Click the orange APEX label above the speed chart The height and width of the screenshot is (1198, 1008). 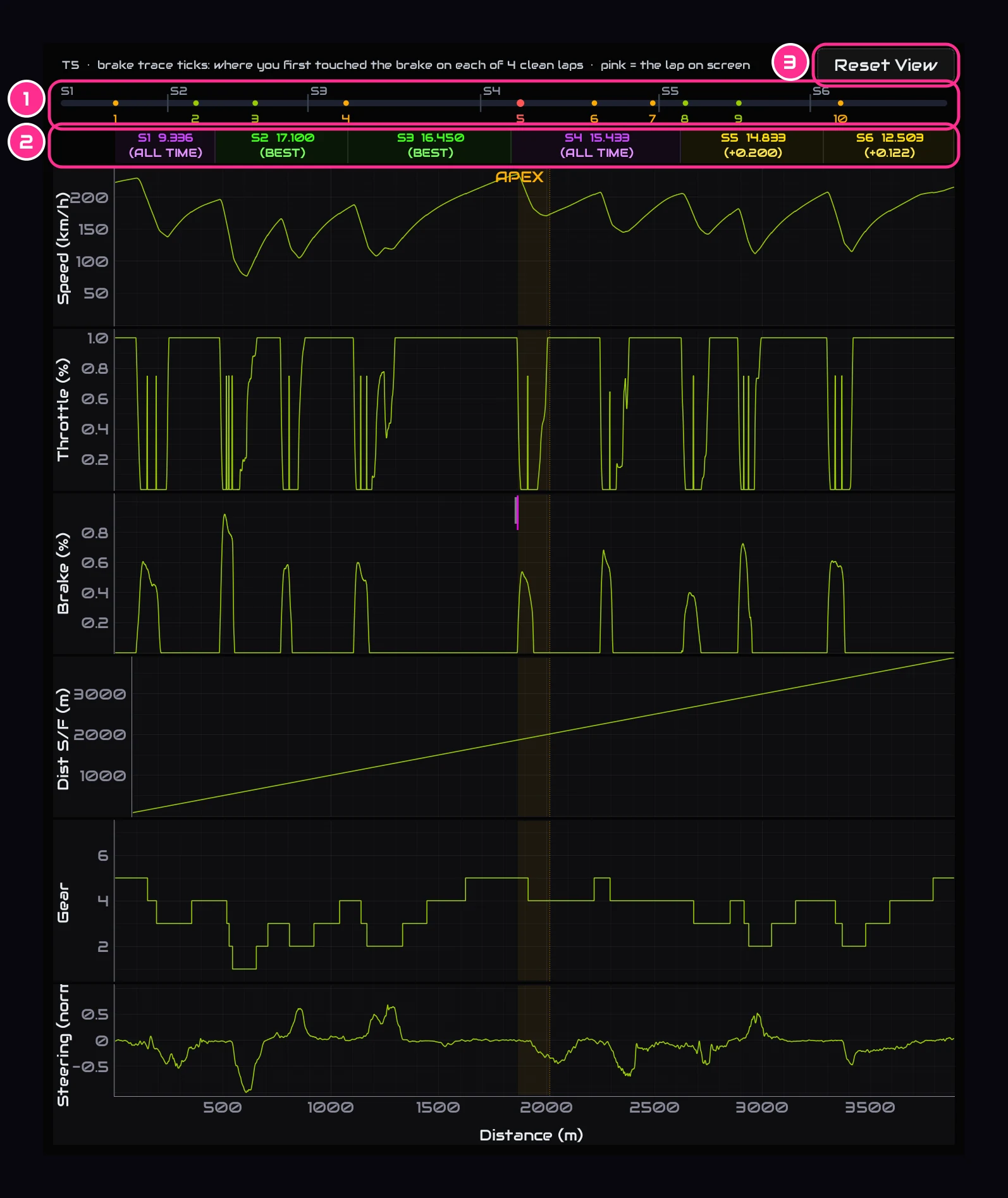(519, 177)
